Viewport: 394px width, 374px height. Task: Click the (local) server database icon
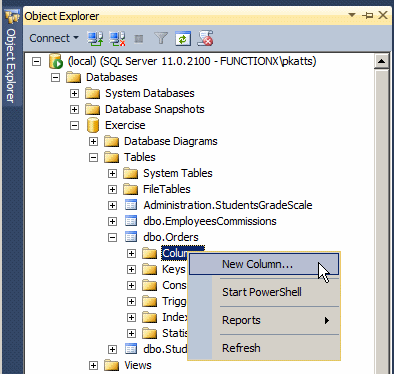tap(56, 61)
